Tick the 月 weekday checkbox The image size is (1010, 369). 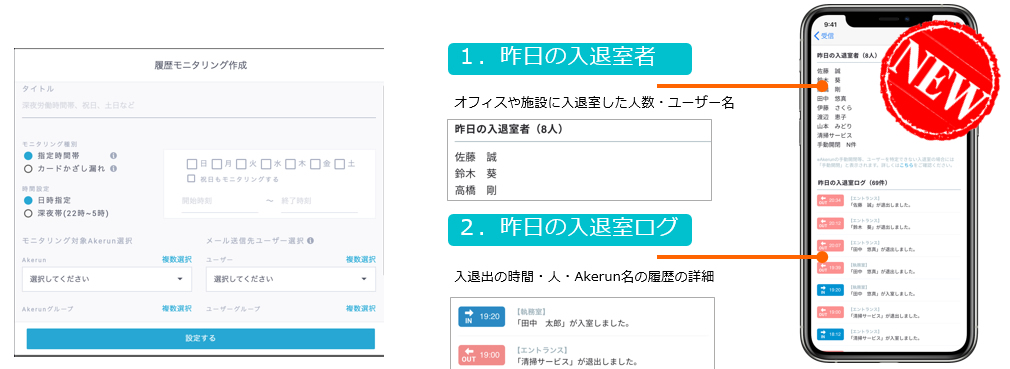[x=217, y=164]
